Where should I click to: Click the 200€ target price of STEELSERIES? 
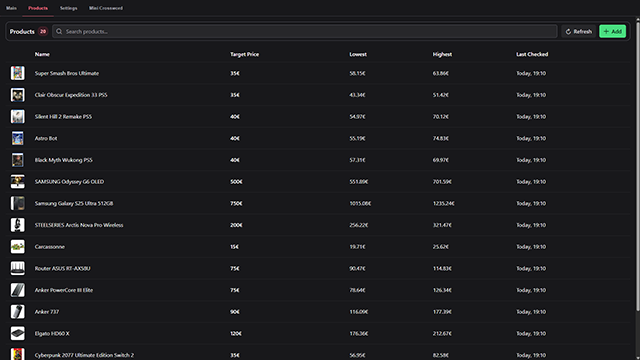pyautogui.click(x=236, y=225)
